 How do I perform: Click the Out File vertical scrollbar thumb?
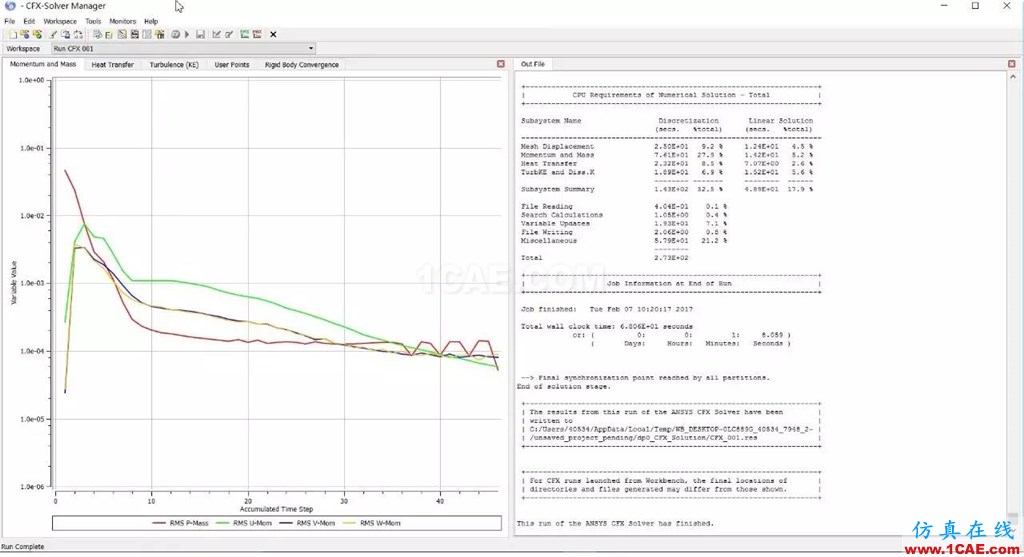click(x=1013, y=517)
